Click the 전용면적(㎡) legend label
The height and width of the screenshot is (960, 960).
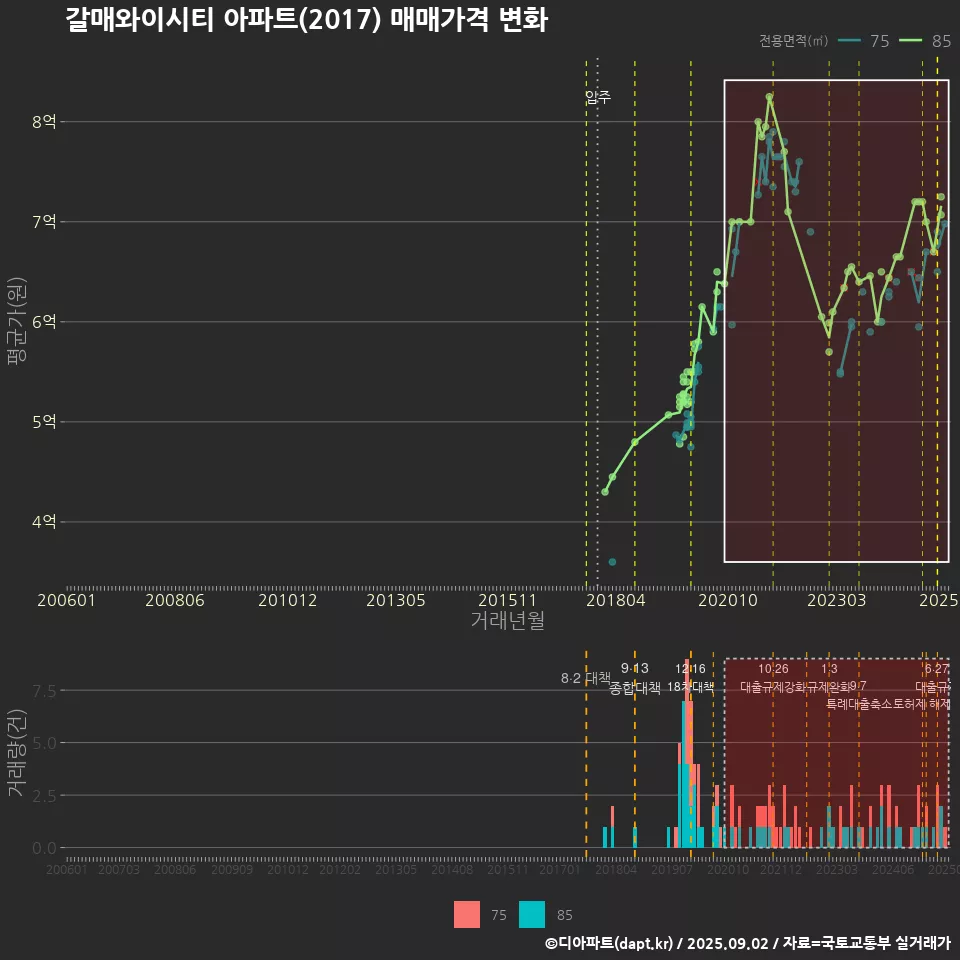point(793,41)
